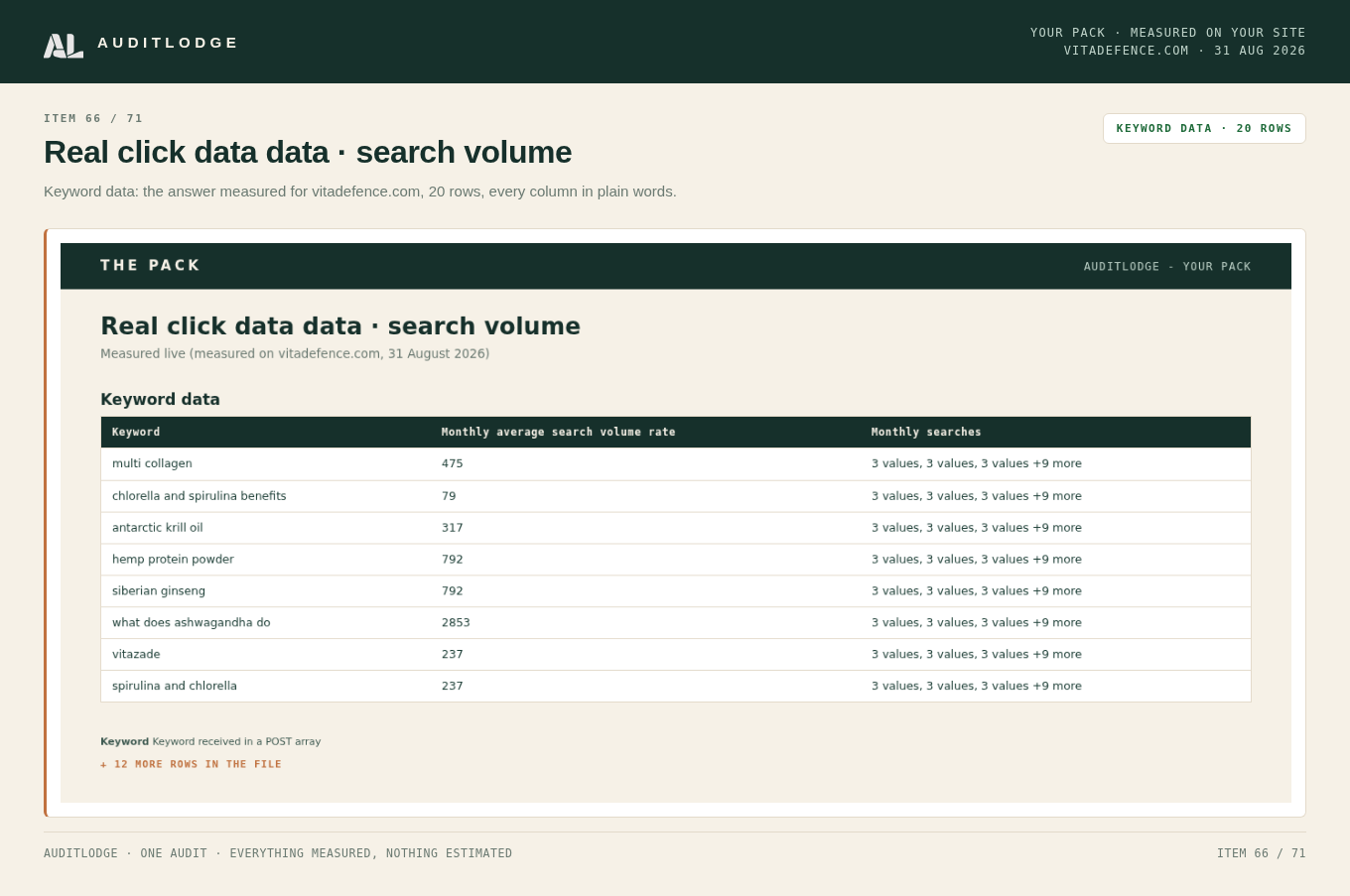Click the volume value 2853 for what does ashwagandha do
Image resolution: width=1350 pixels, height=896 pixels.
coord(456,623)
